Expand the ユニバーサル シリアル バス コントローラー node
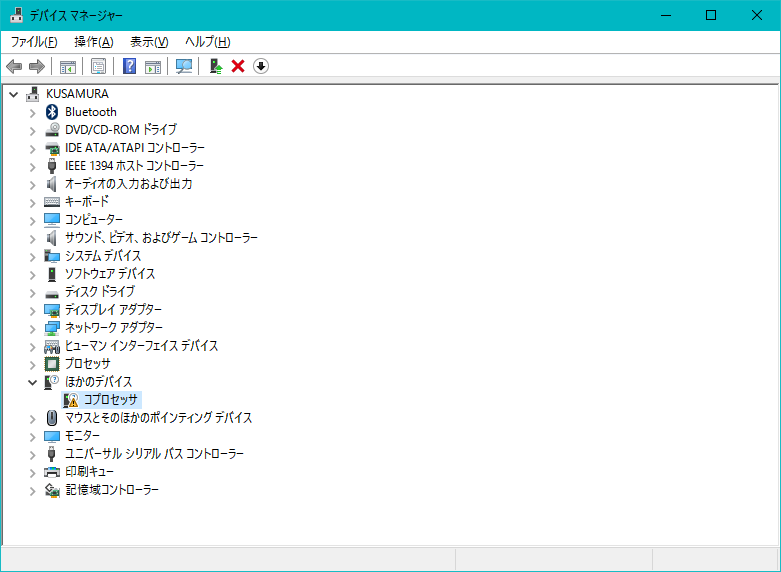 tap(32, 455)
